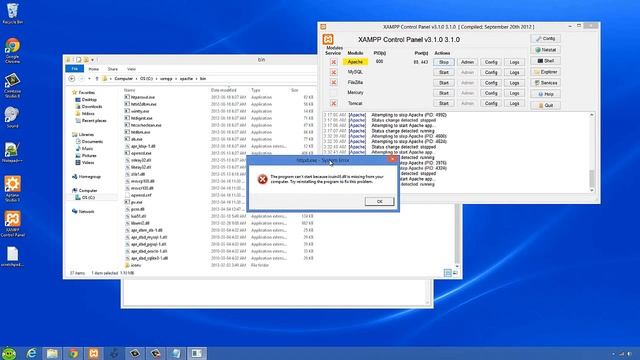Open the Home ribbon tab
640x360 pixels.
click(94, 69)
